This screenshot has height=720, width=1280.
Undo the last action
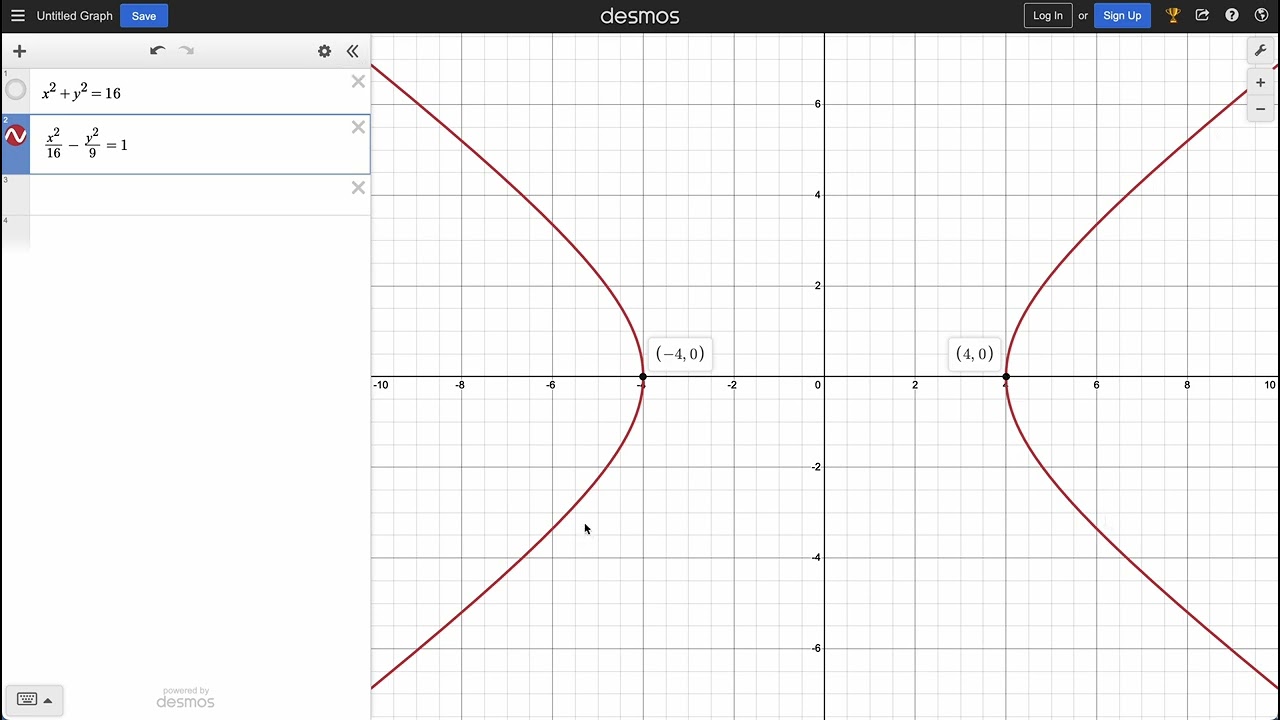pyautogui.click(x=157, y=51)
